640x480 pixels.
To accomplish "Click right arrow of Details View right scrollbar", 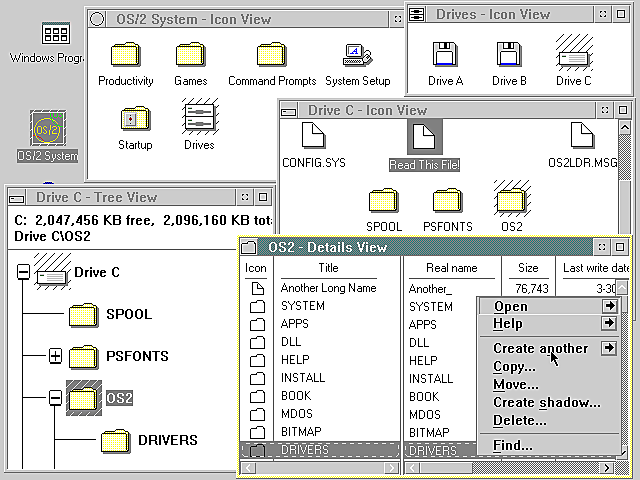I will [x=607, y=467].
